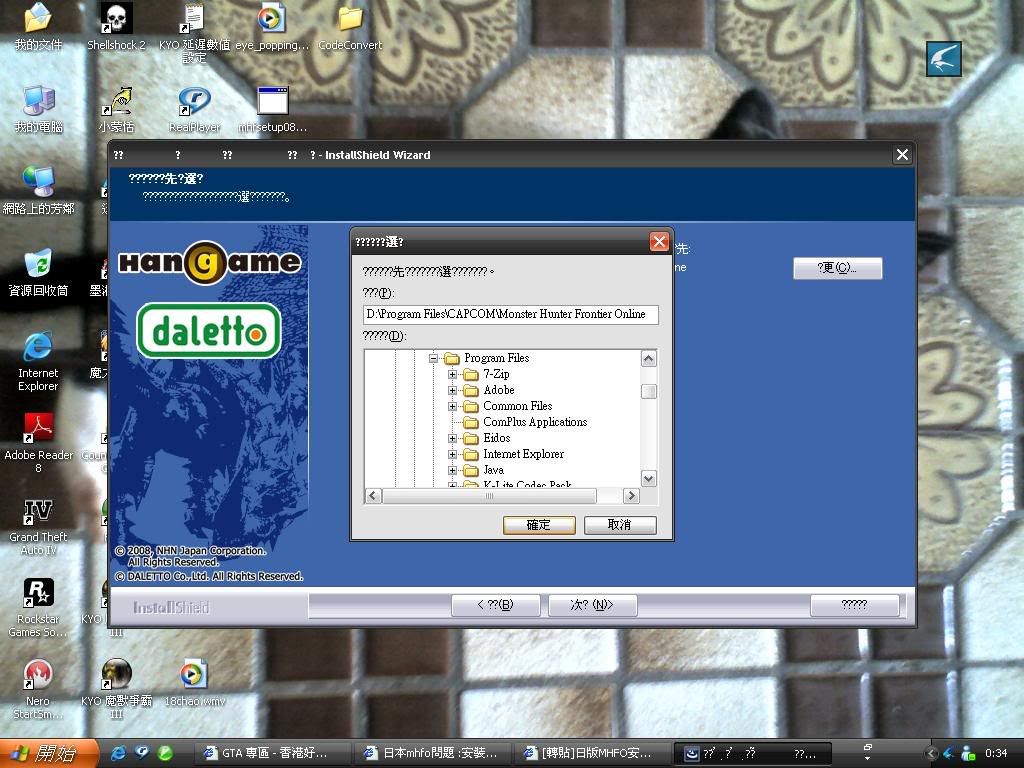Select the 7-Zip folder in tree

tap(496, 374)
